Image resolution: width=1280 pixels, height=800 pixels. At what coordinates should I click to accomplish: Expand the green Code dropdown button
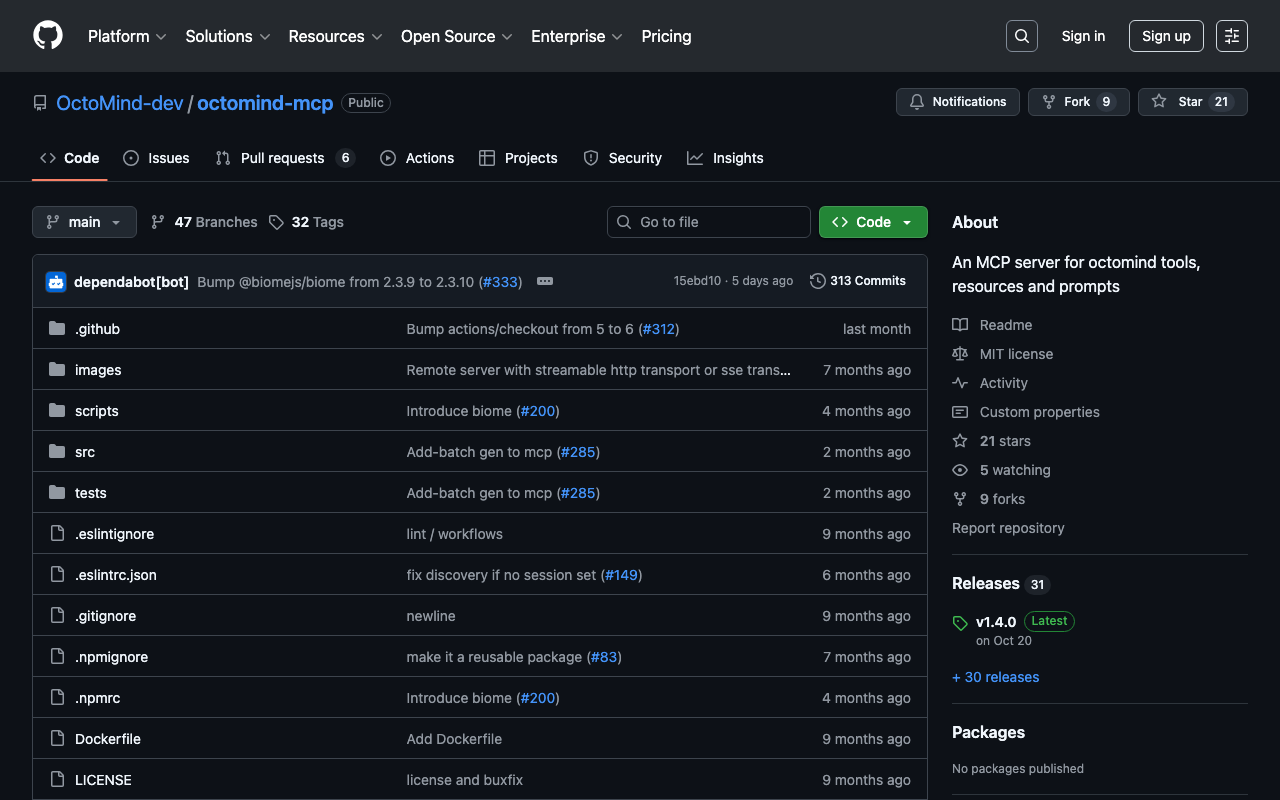873,222
